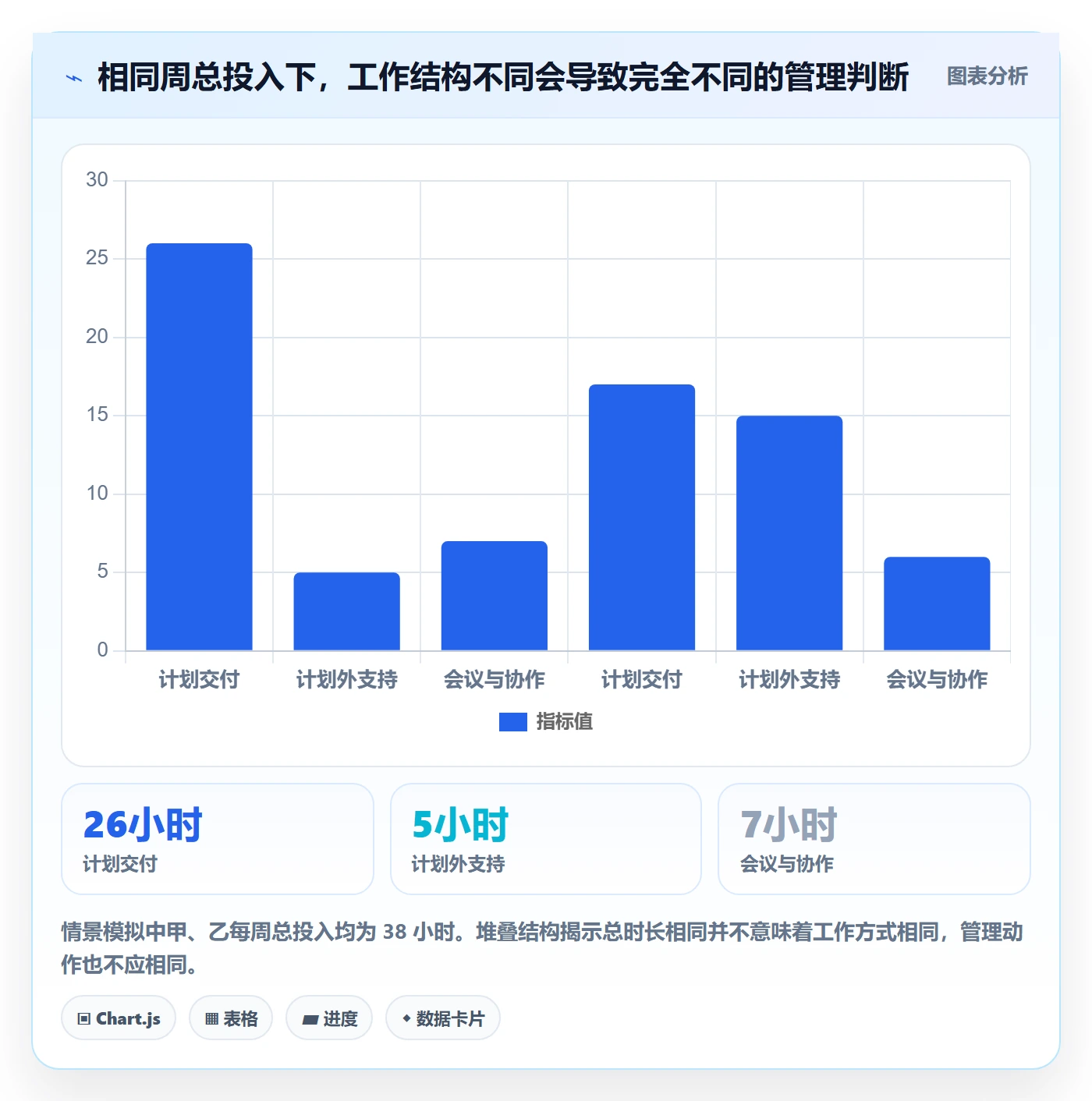Select the 7小时 stat value
Viewport: 1092px width, 1101px height.
pyautogui.click(x=789, y=824)
